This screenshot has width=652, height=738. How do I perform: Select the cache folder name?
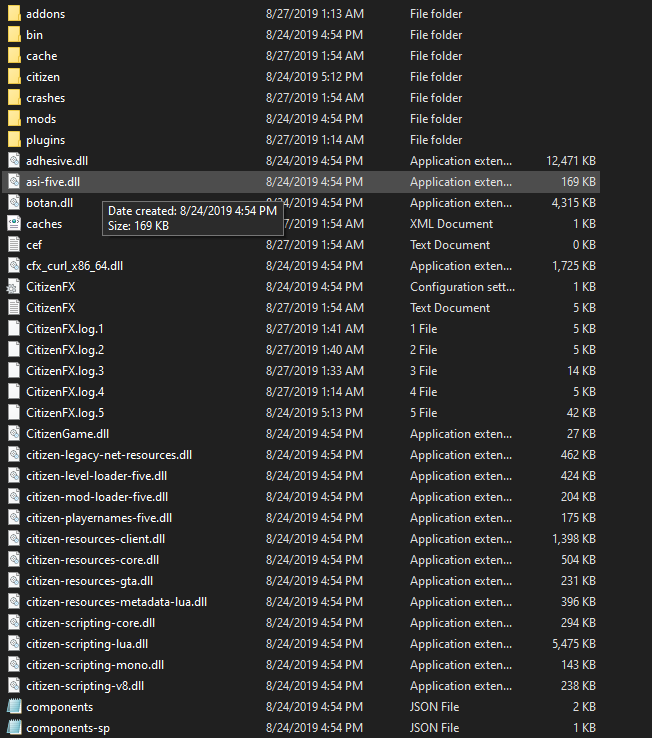(42, 56)
